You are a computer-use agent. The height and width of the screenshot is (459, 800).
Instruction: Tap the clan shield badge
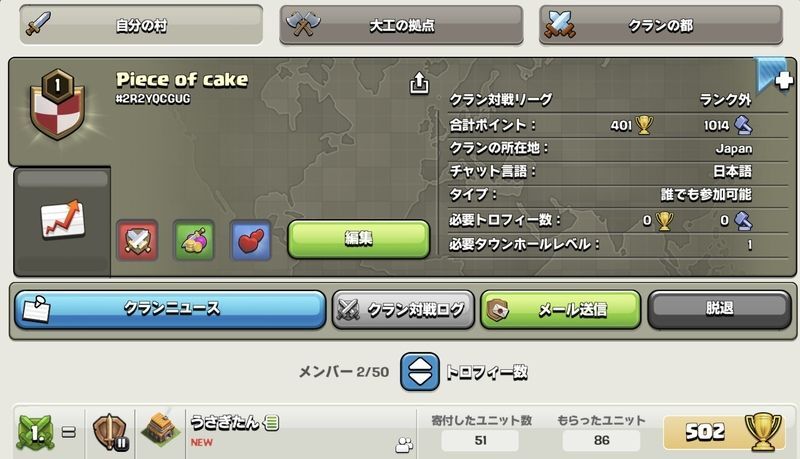(x=58, y=105)
